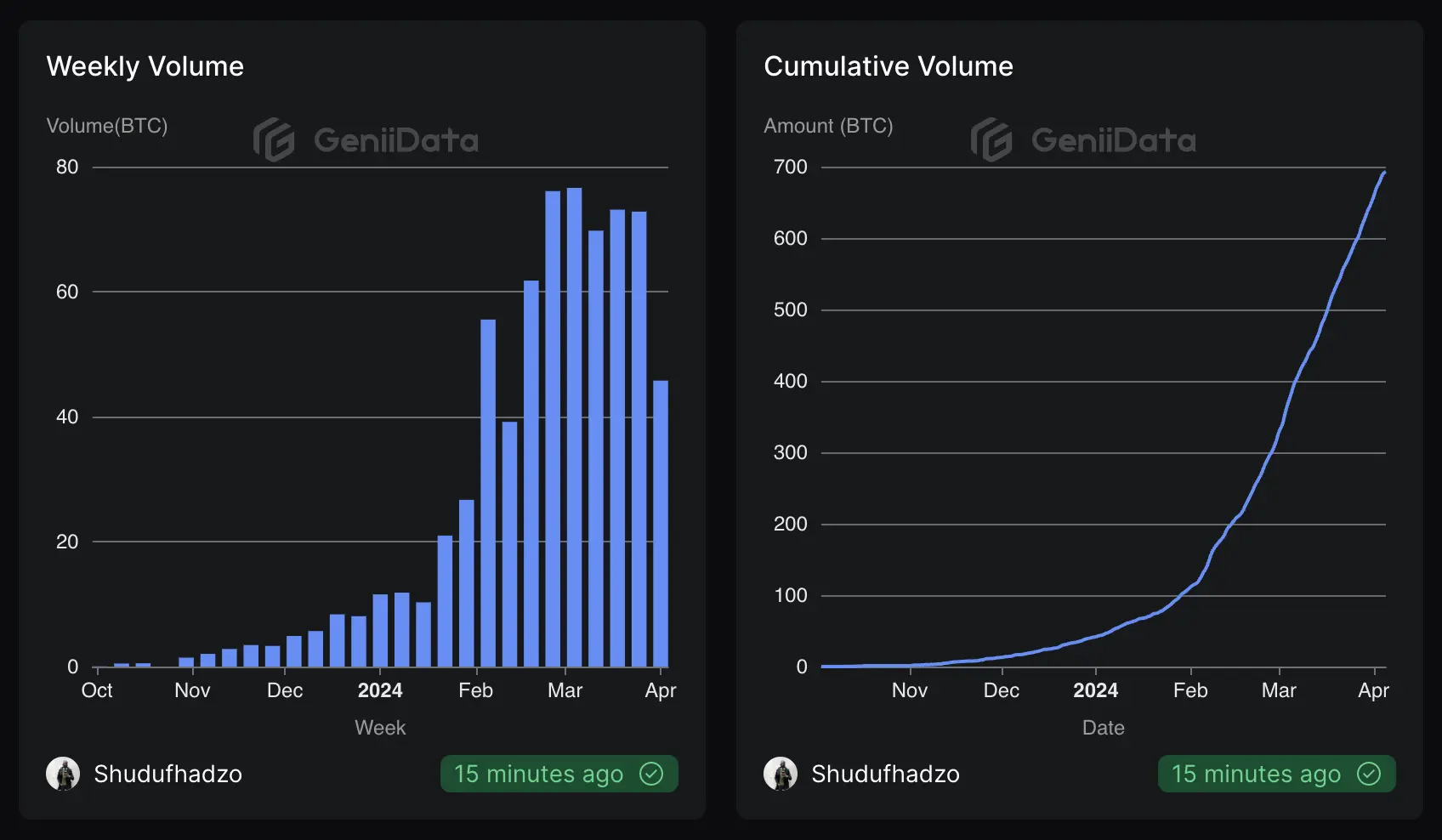The width and height of the screenshot is (1442, 840).
Task: Open Shudufhadzo avatar in Weekly Volume card
Action: 63,774
